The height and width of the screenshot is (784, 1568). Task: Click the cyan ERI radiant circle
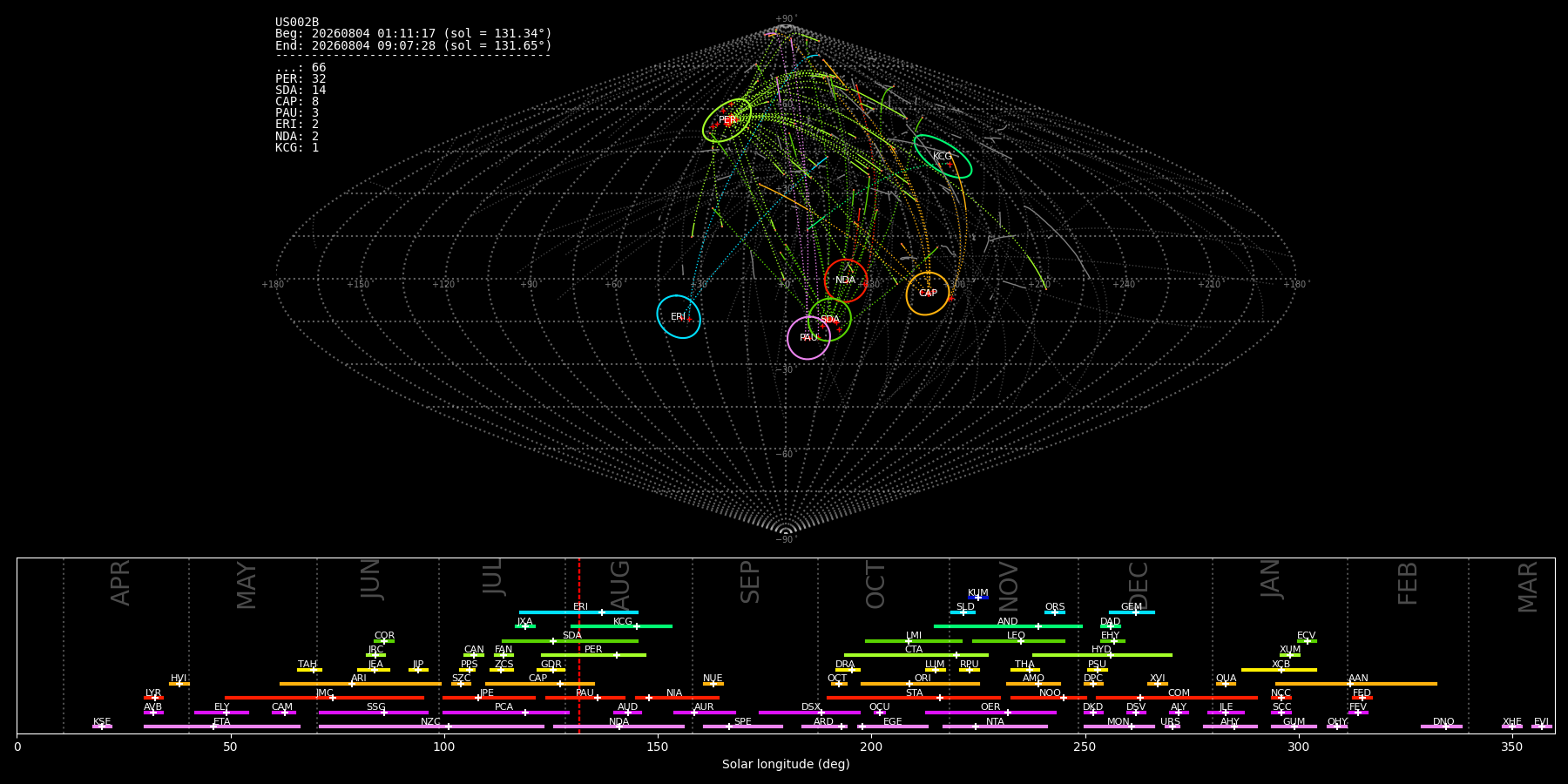pos(679,316)
